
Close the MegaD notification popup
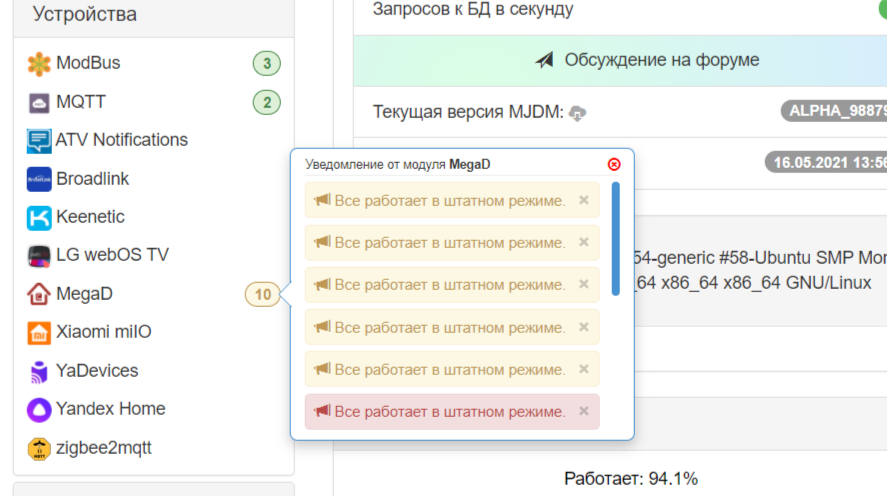[614, 165]
